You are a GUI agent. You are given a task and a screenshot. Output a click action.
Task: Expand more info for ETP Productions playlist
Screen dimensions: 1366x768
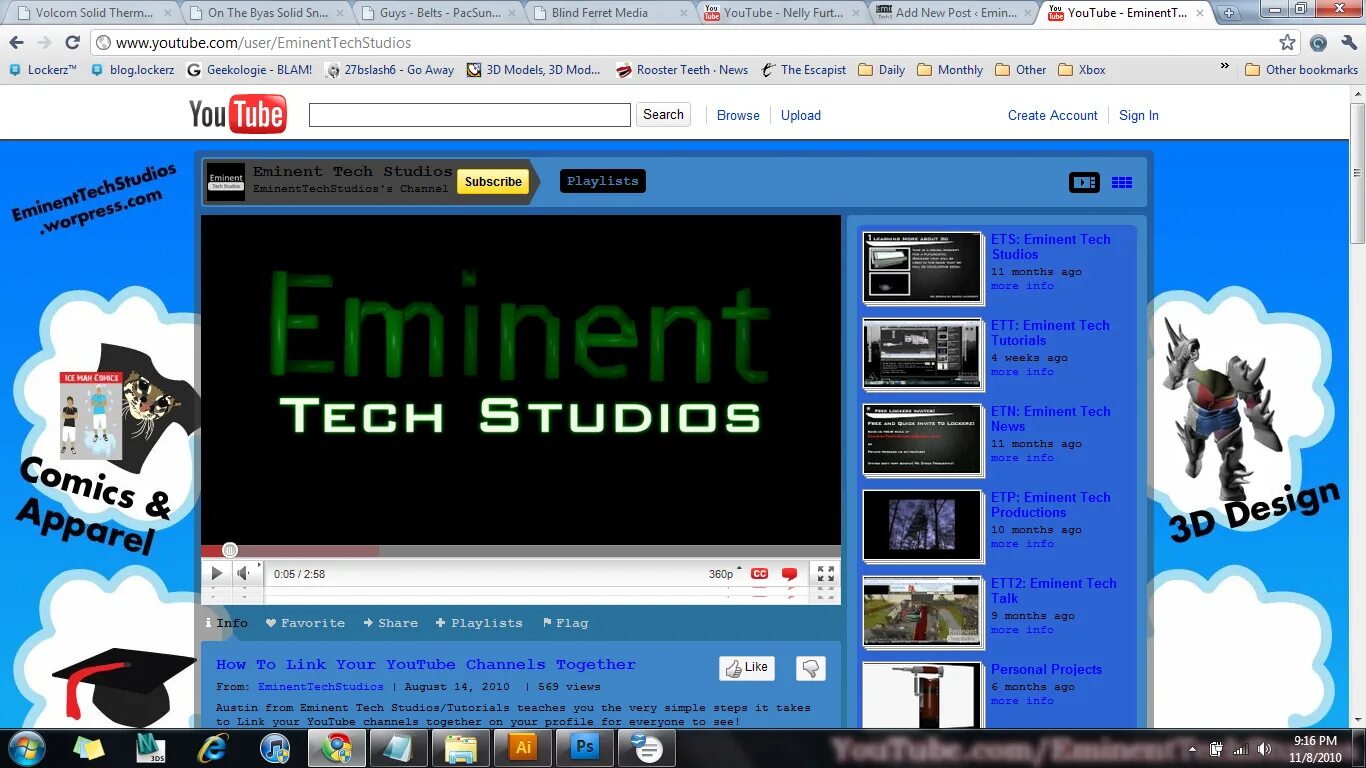click(x=1022, y=544)
